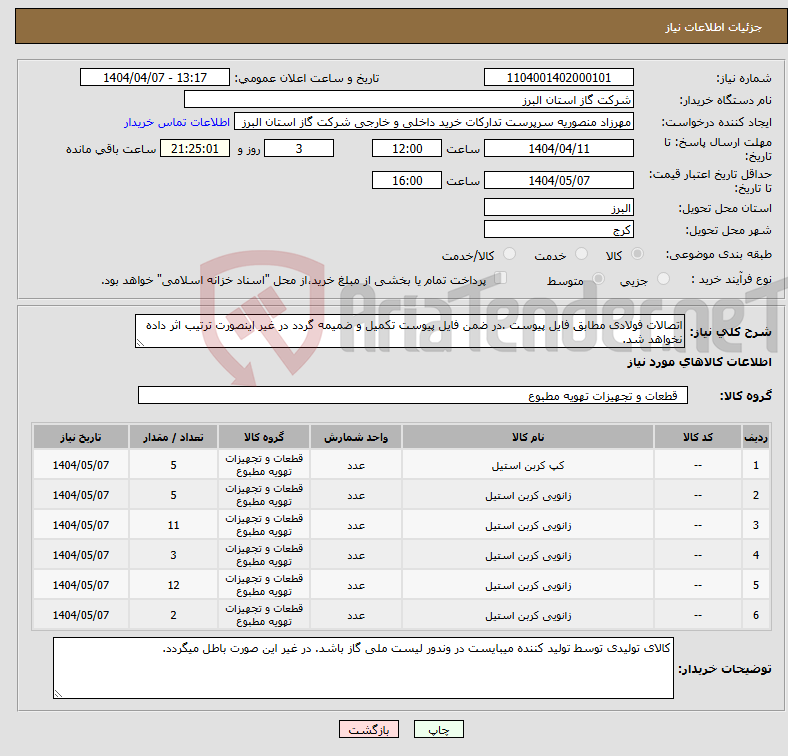The height and width of the screenshot is (756, 788).
Task: Click the بازگشت back button
Action: 369,729
